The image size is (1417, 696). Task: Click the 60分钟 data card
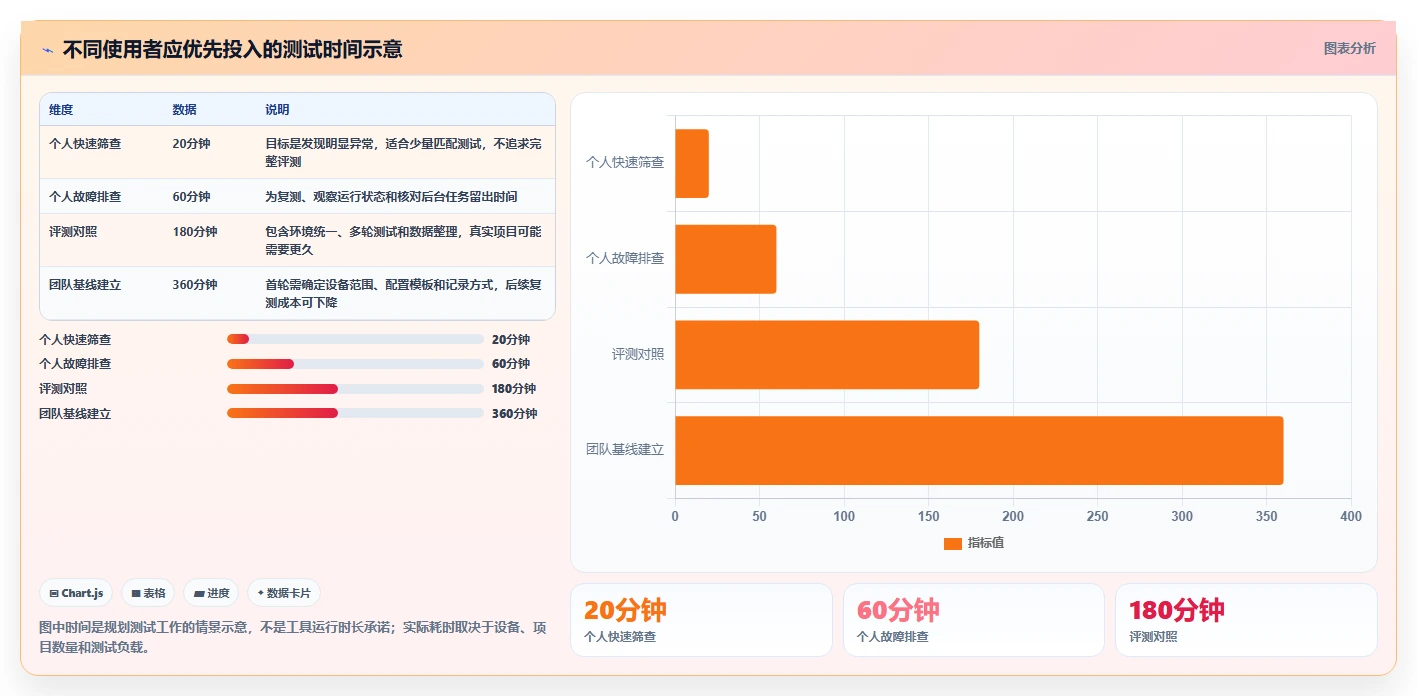pyautogui.click(x=974, y=620)
